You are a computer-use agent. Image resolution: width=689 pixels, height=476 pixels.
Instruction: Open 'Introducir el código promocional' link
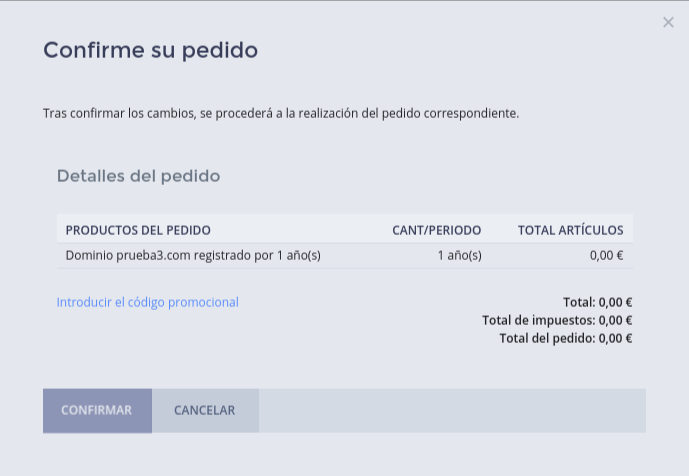pos(147,302)
